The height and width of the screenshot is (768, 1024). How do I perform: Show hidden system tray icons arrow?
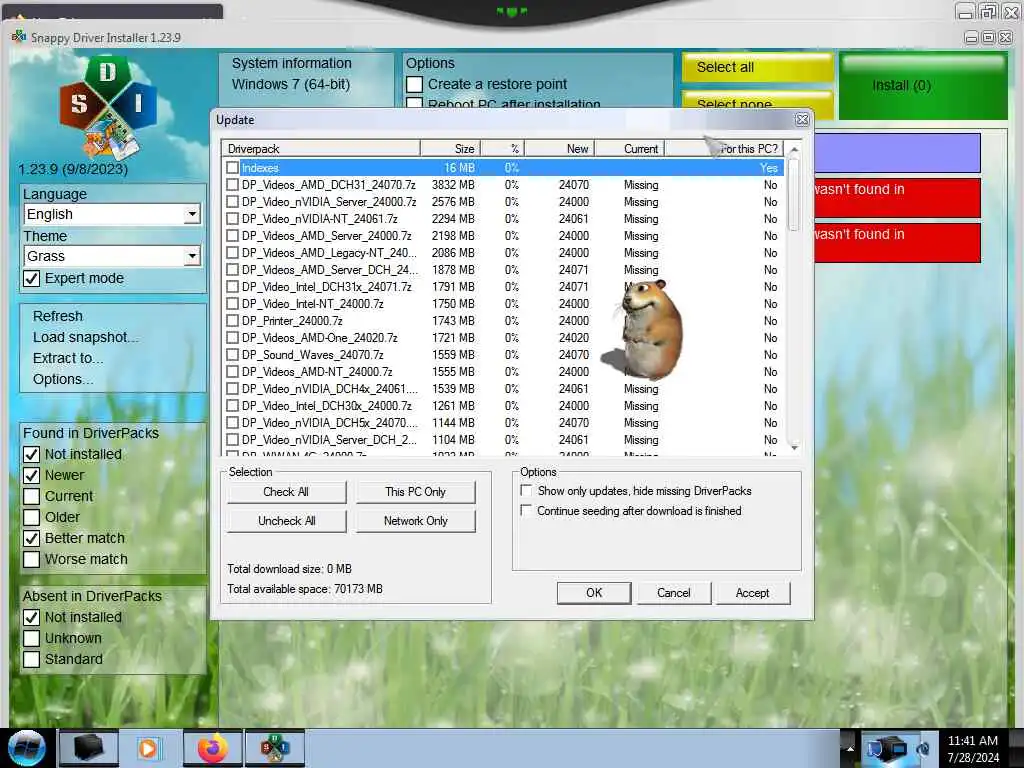(850, 748)
